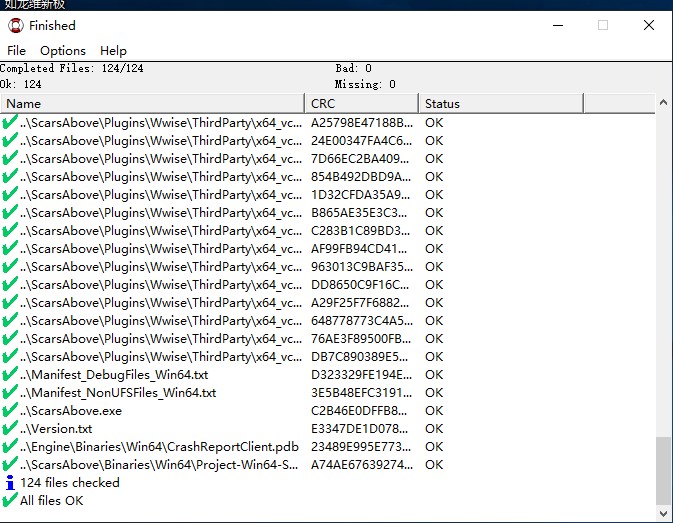This screenshot has width=673, height=523.
Task: Click the CRC value D323329FE194E
Action: coord(361,375)
